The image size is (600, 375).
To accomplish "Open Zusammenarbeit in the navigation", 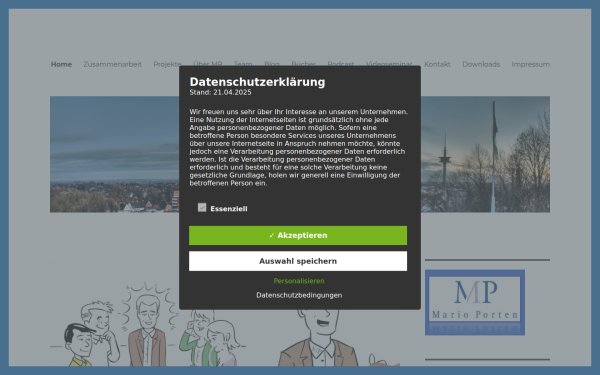I will 112,64.
